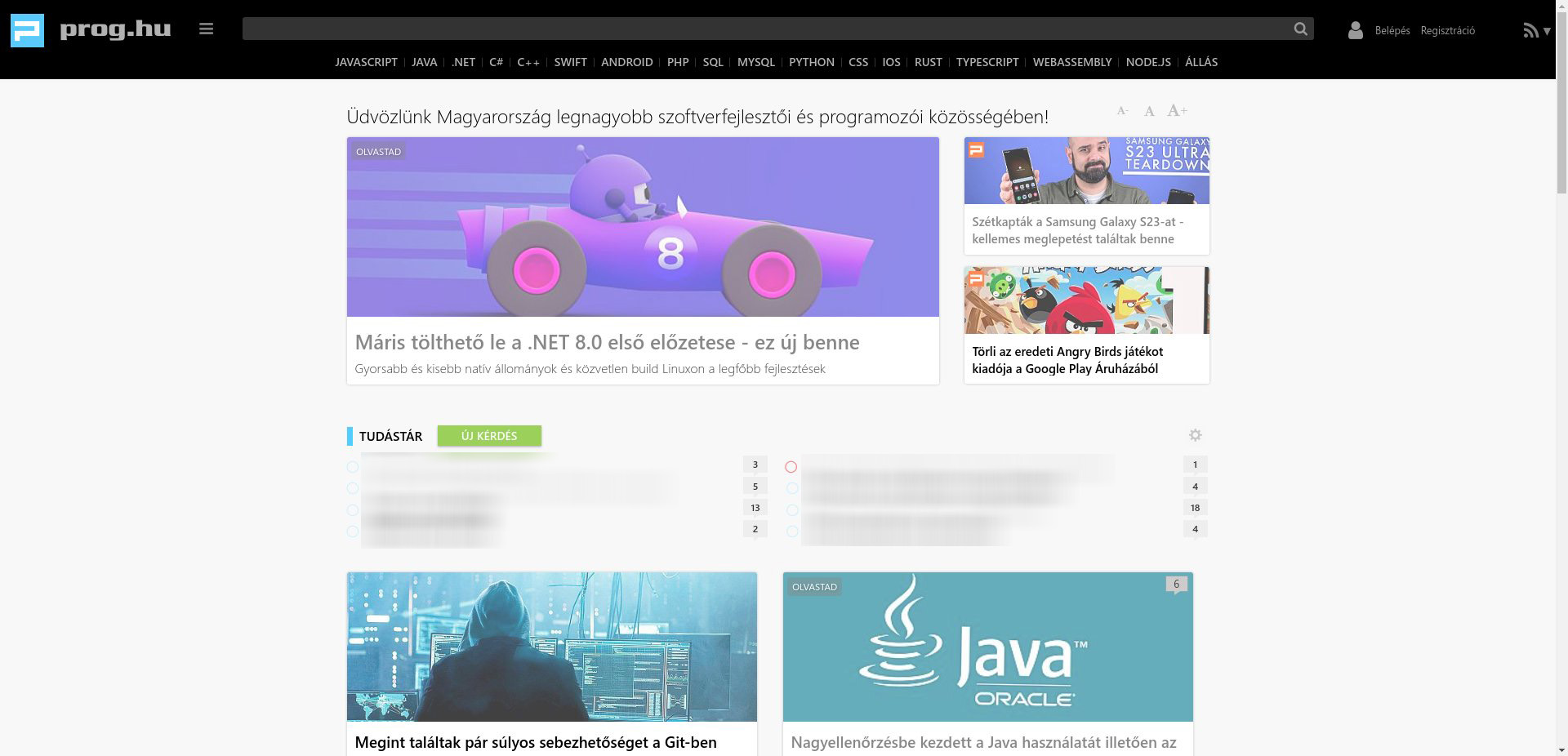Viewport: 1568px width, 756px height.
Task: Click inside the search input field
Action: (764, 29)
